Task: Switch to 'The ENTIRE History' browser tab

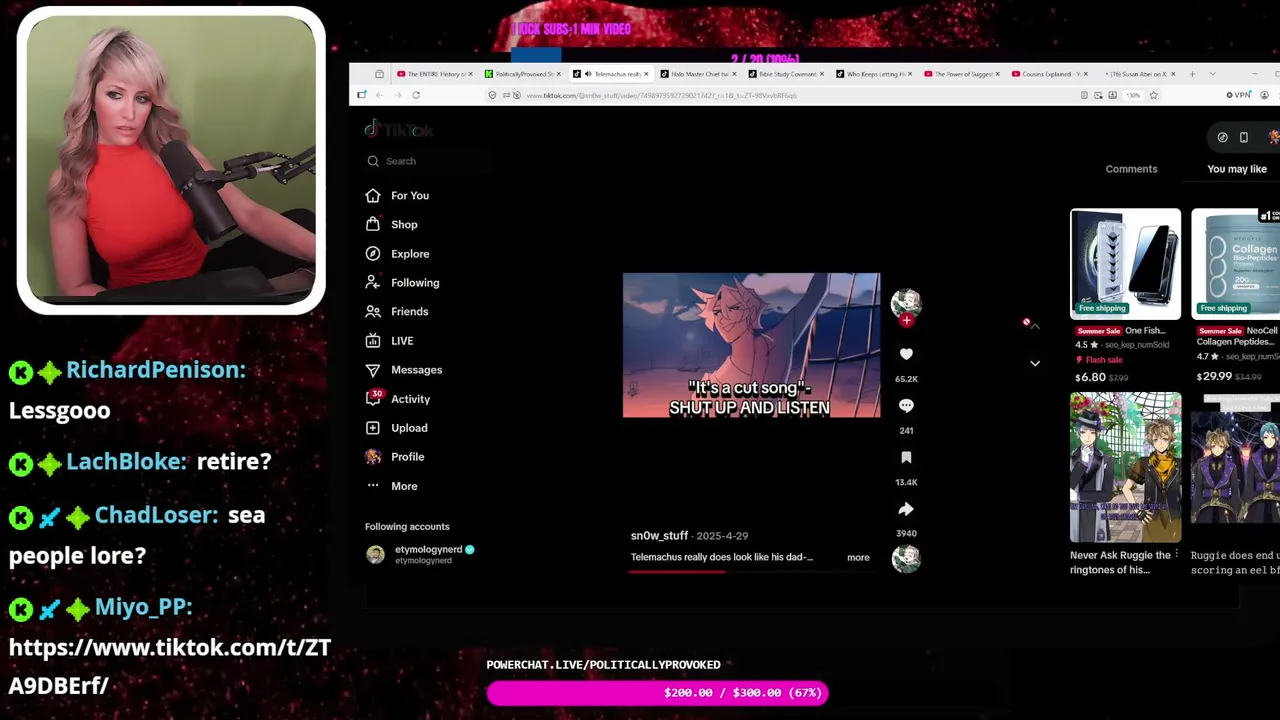Action: click(x=435, y=74)
